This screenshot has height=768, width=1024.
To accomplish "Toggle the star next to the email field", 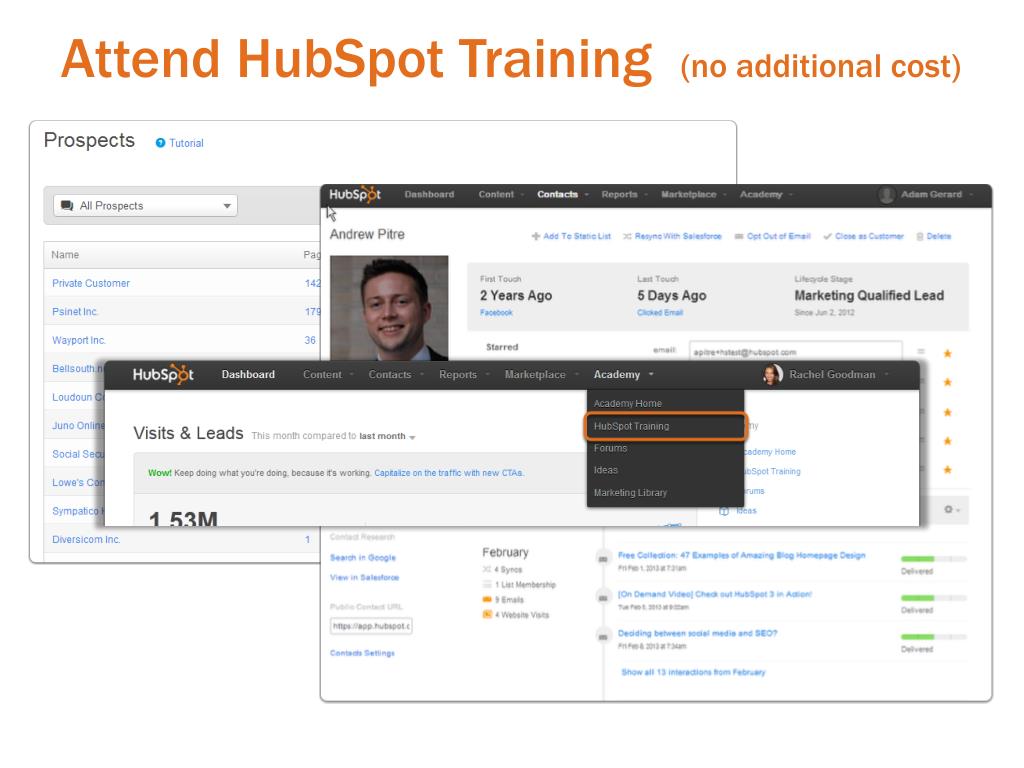I will tap(948, 353).
